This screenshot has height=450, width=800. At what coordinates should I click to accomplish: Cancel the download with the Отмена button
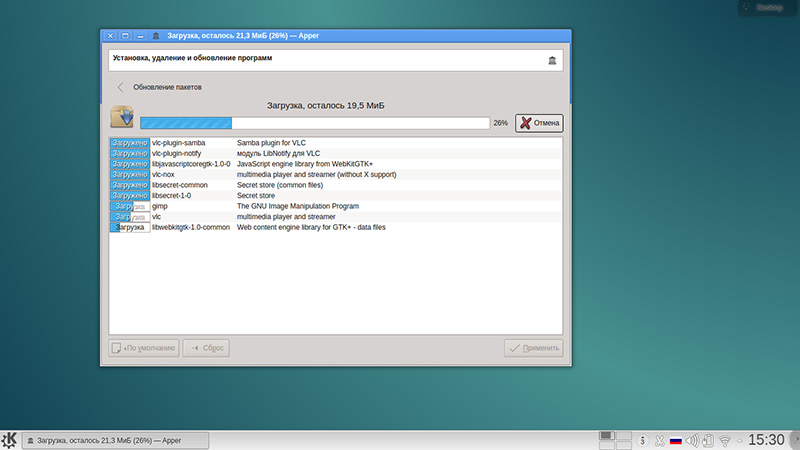539,123
